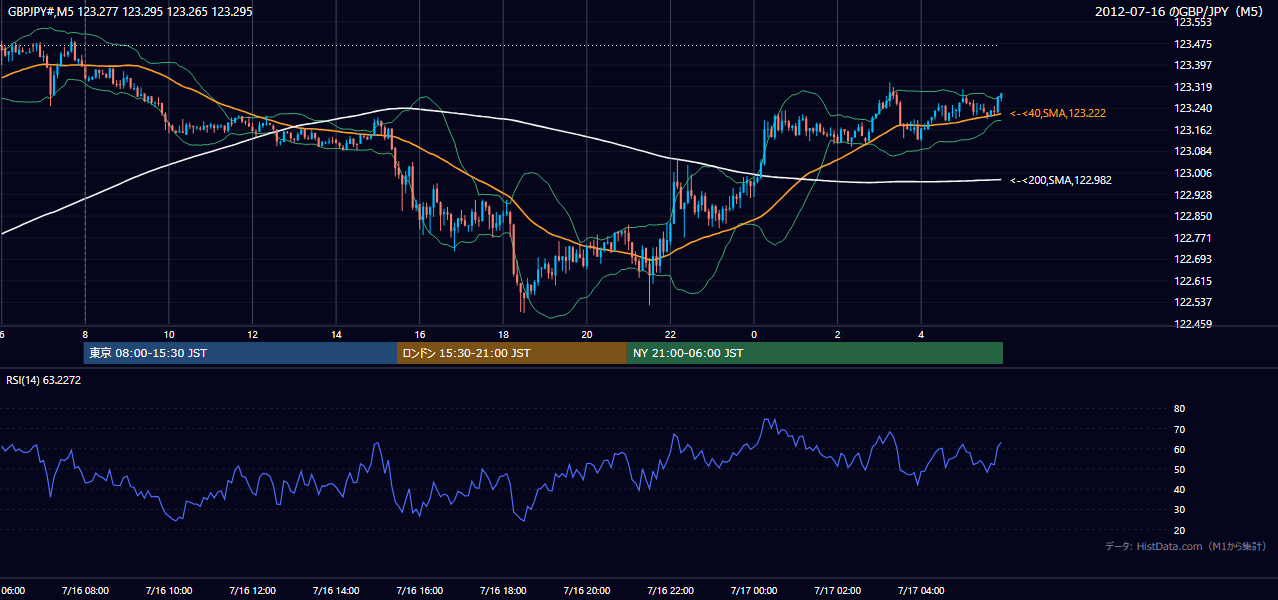Click the RSI(14) 63.2272 indicator label
The width and height of the screenshot is (1278, 600).
tap(44, 380)
